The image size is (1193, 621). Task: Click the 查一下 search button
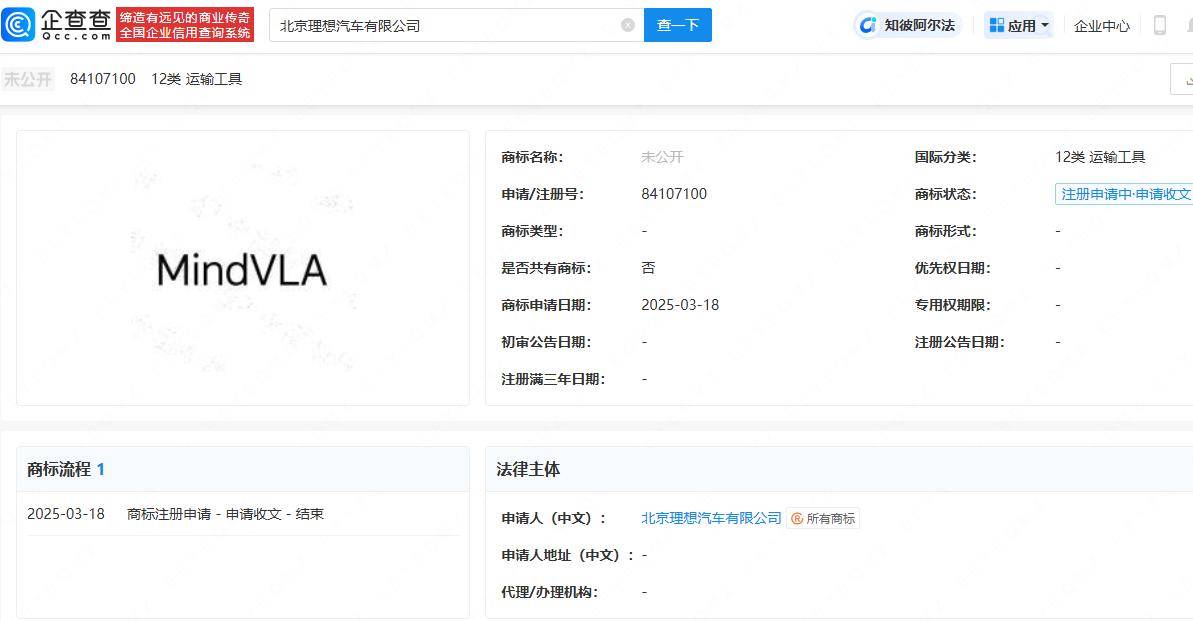(x=678, y=25)
